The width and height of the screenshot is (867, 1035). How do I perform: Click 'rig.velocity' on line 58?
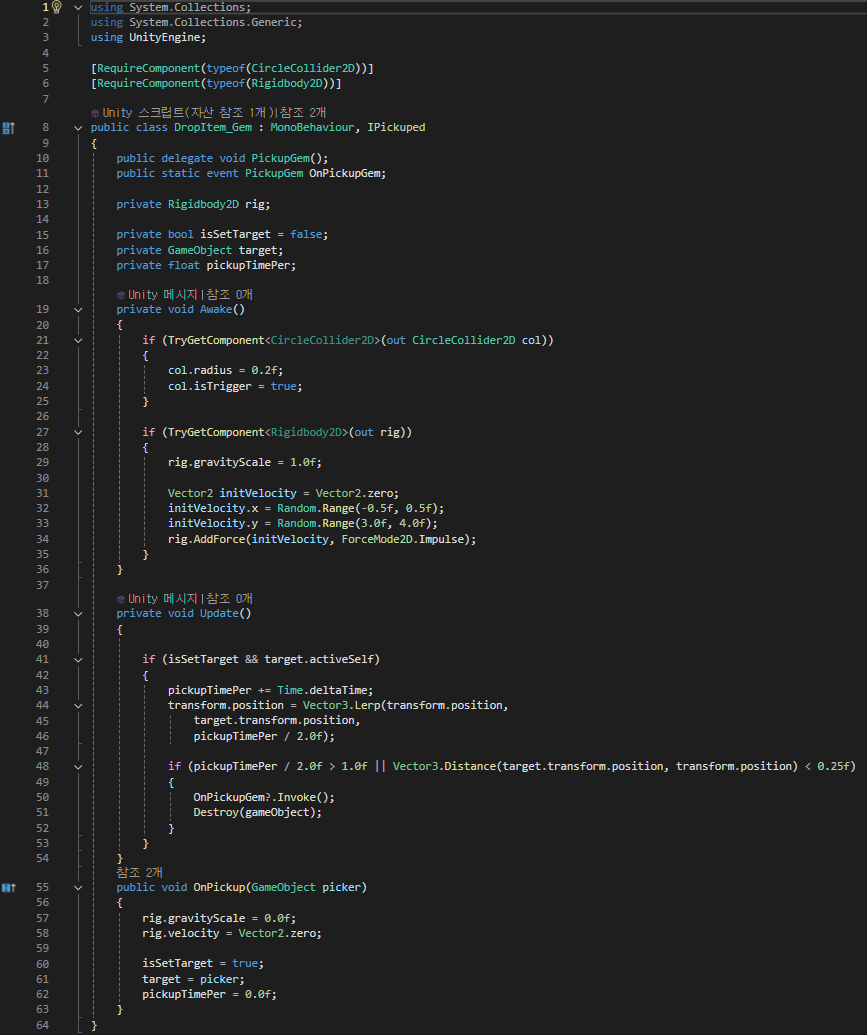point(180,933)
